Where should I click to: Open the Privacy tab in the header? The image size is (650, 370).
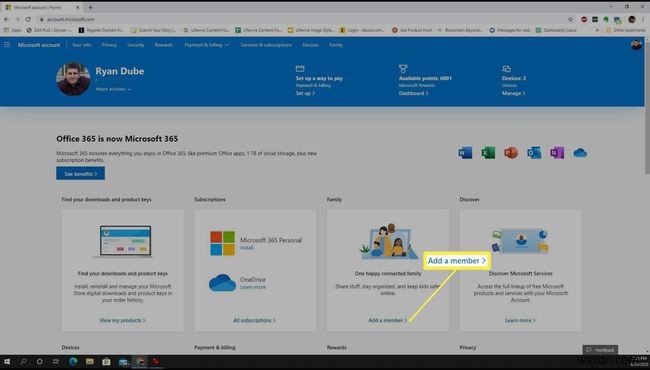[109, 45]
